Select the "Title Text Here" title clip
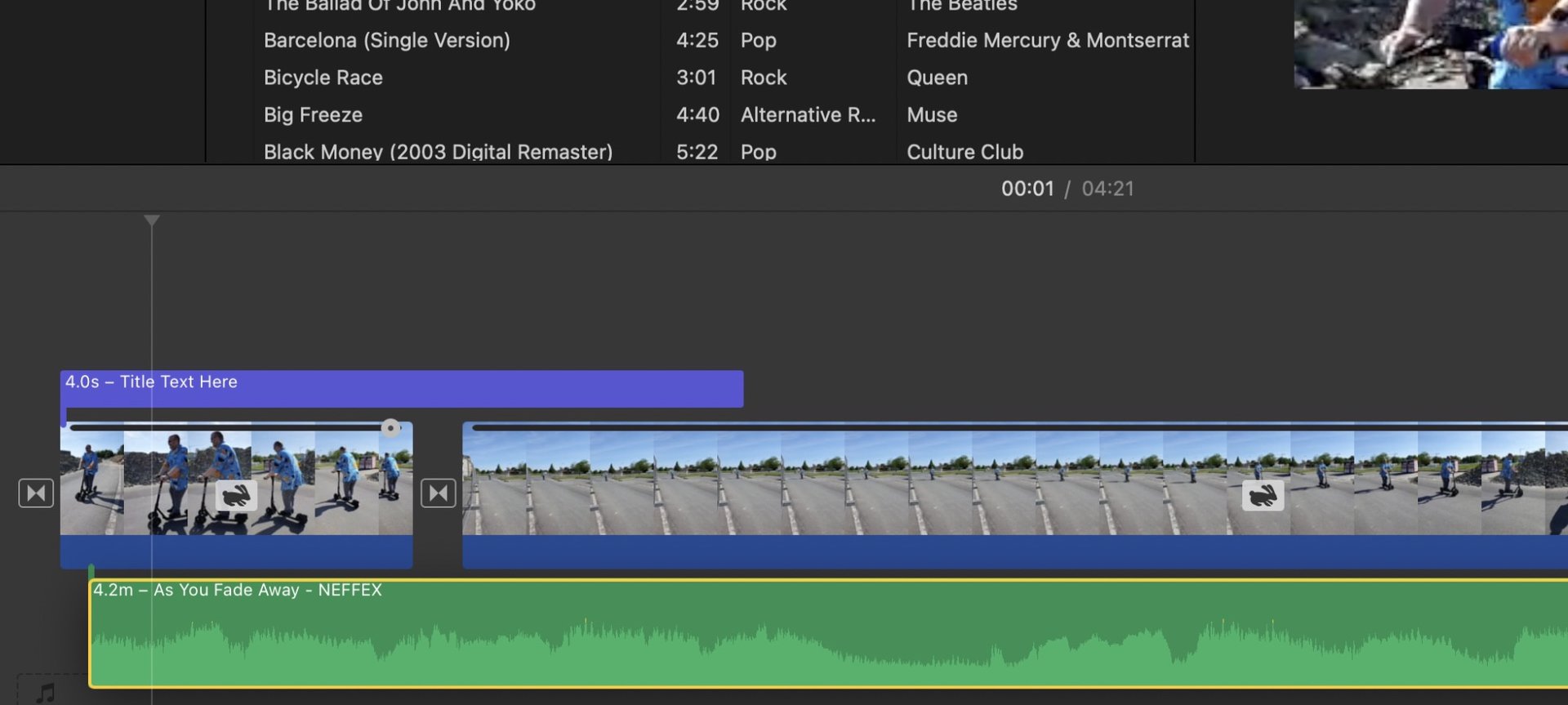 click(x=400, y=389)
